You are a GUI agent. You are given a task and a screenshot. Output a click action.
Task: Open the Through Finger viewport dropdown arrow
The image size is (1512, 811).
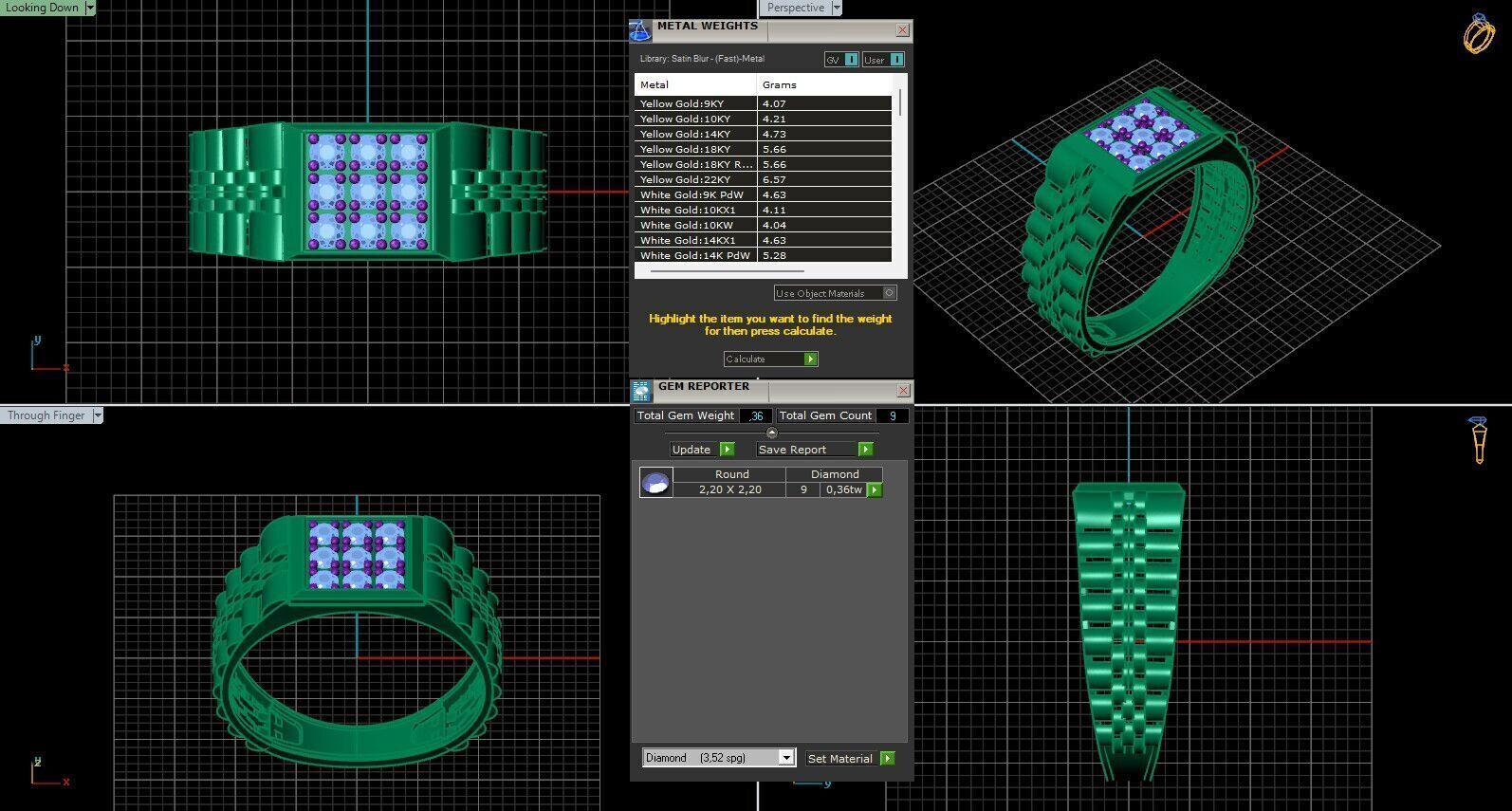tap(98, 415)
